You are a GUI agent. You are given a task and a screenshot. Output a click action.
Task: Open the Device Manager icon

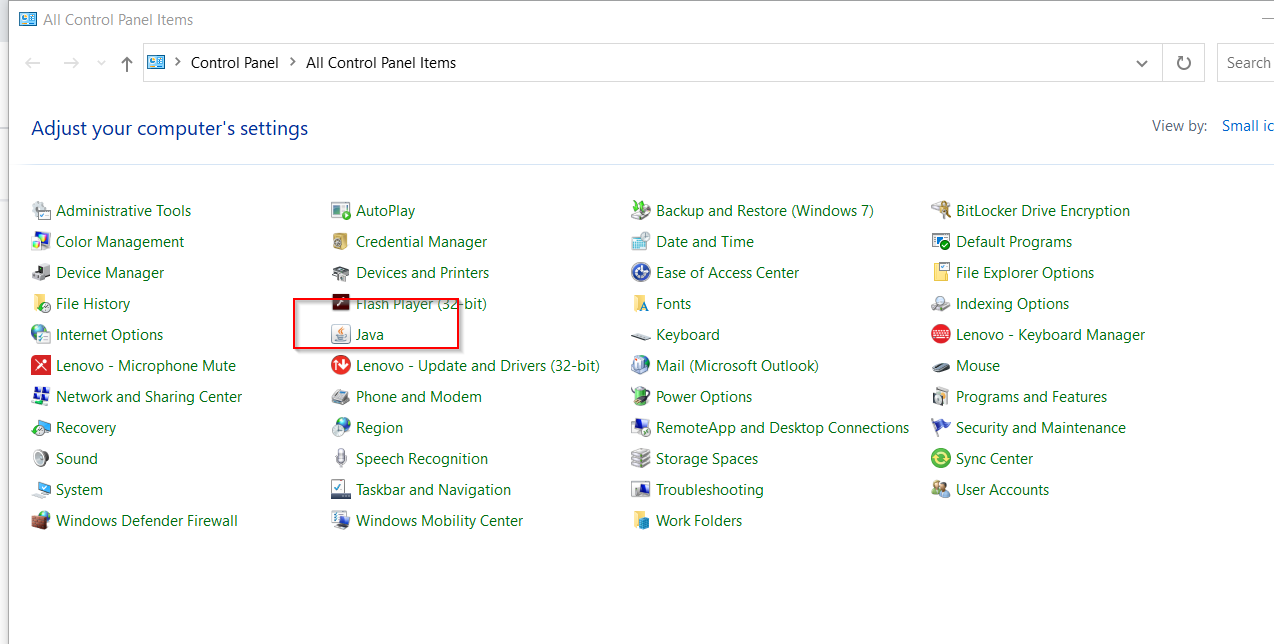click(x=41, y=273)
